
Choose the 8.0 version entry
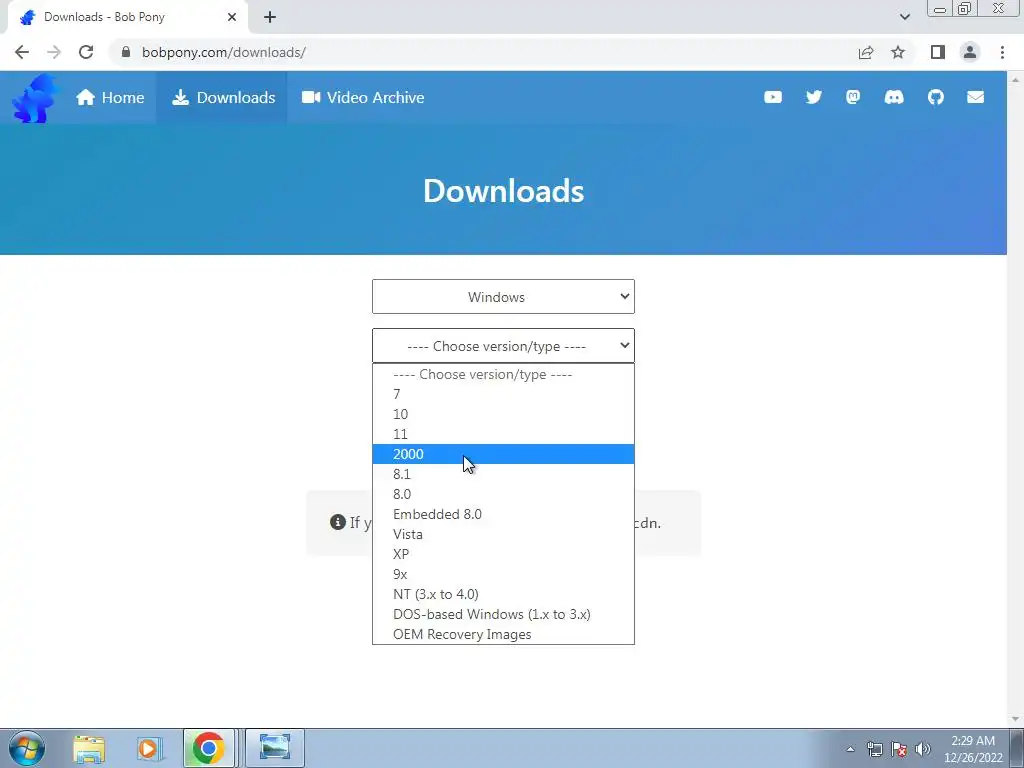click(503, 494)
